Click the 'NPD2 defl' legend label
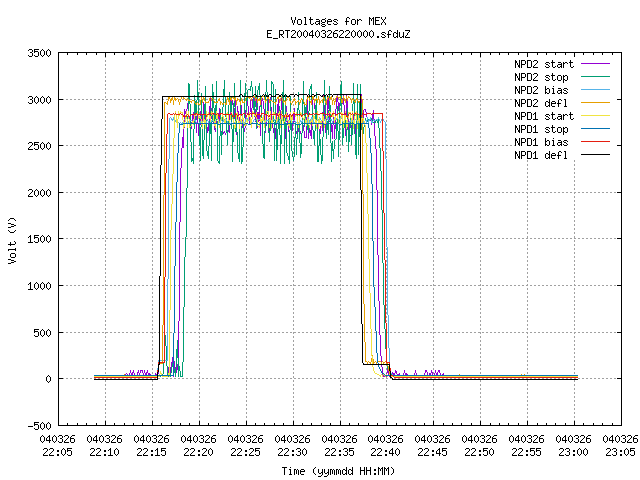 541,103
